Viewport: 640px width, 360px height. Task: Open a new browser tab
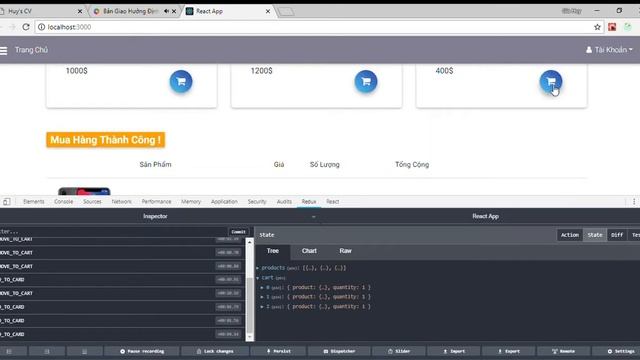[x=286, y=12]
